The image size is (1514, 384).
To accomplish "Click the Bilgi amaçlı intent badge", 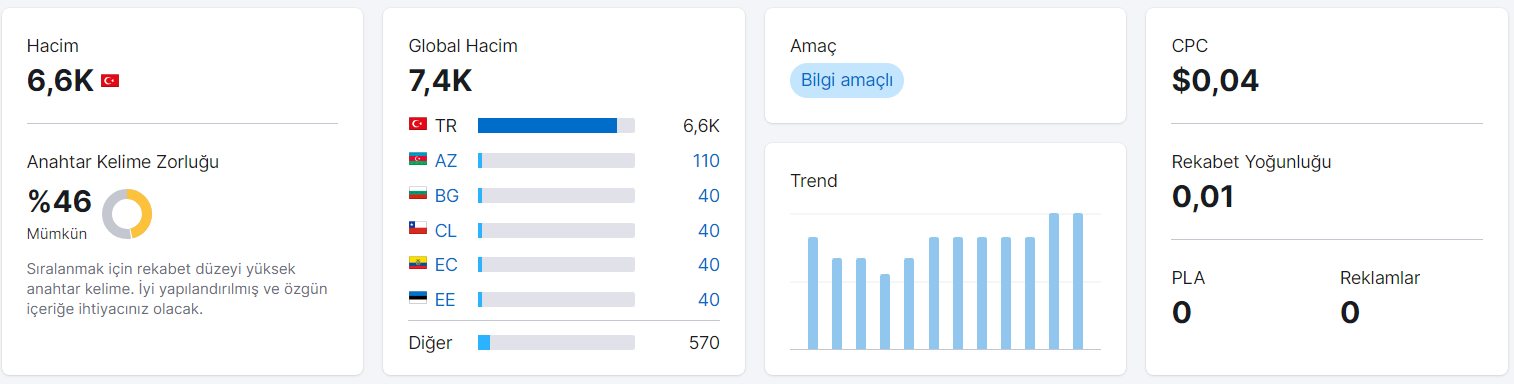I will 847,81.
